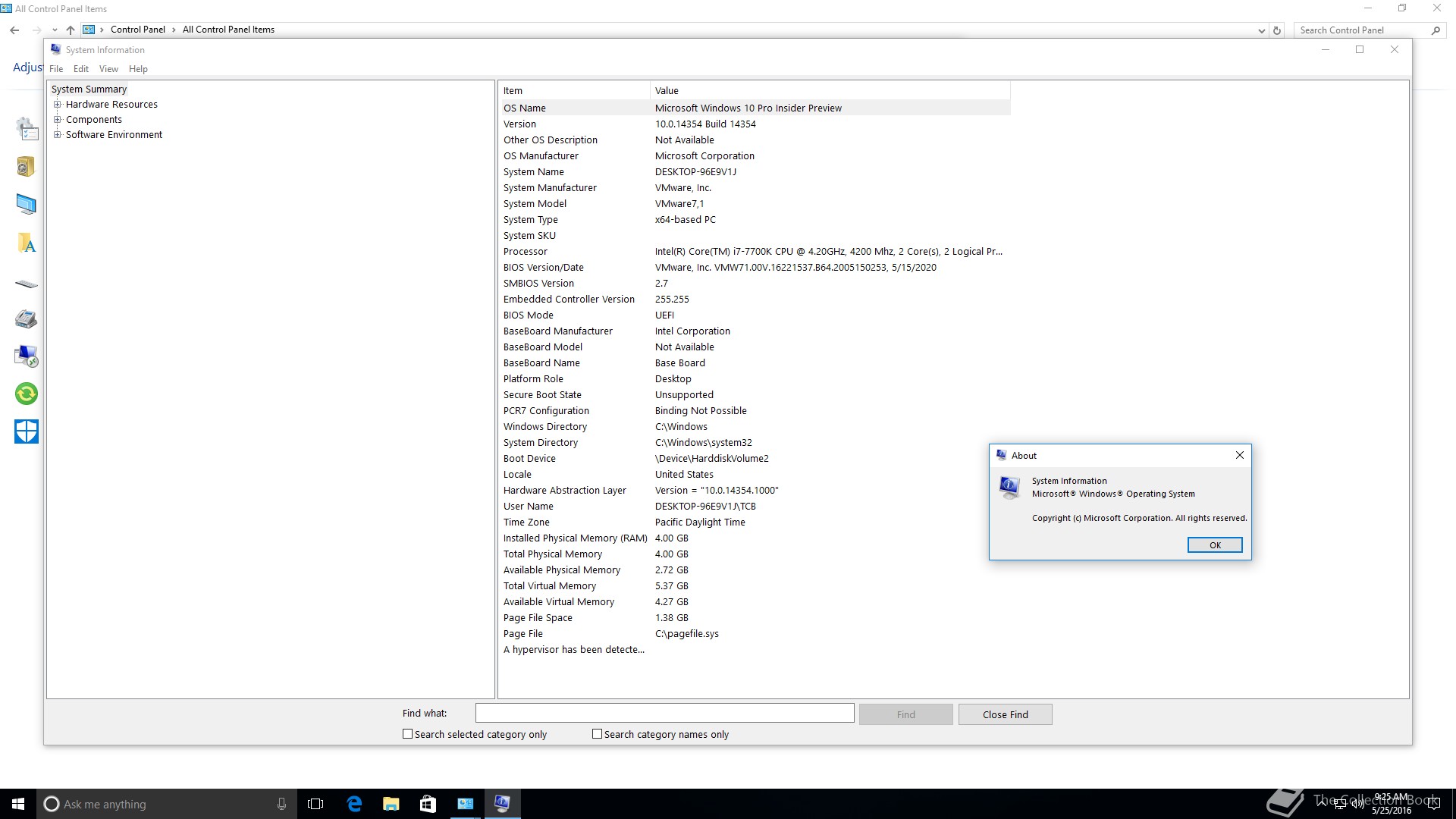Viewport: 1456px width, 819px height.
Task: Click the Find button
Action: point(905,714)
